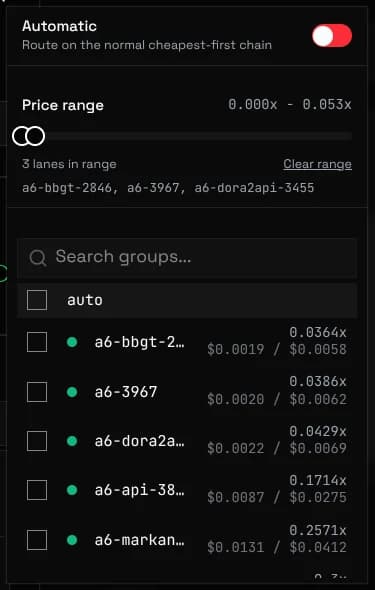Focus the Search groups input field
The image size is (375, 590).
[x=187, y=258]
